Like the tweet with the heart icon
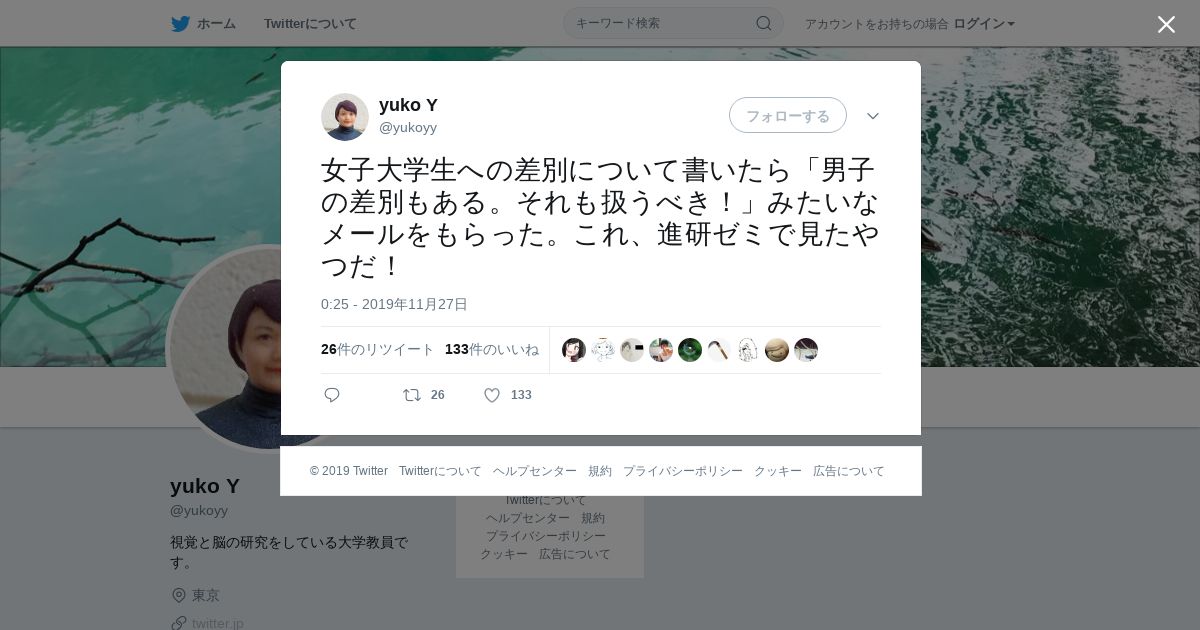Image resolution: width=1200 pixels, height=630 pixels. click(492, 395)
